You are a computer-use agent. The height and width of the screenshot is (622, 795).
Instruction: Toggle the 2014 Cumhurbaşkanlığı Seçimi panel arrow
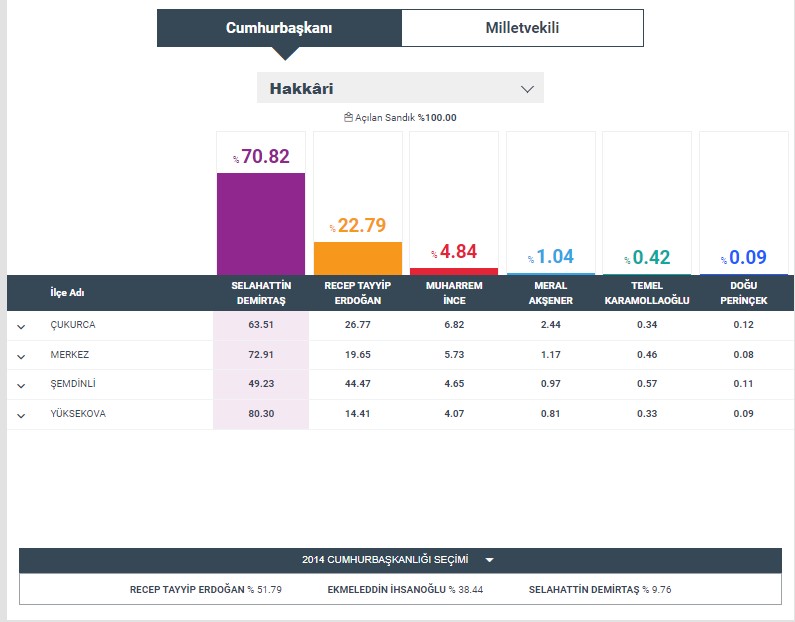point(490,561)
